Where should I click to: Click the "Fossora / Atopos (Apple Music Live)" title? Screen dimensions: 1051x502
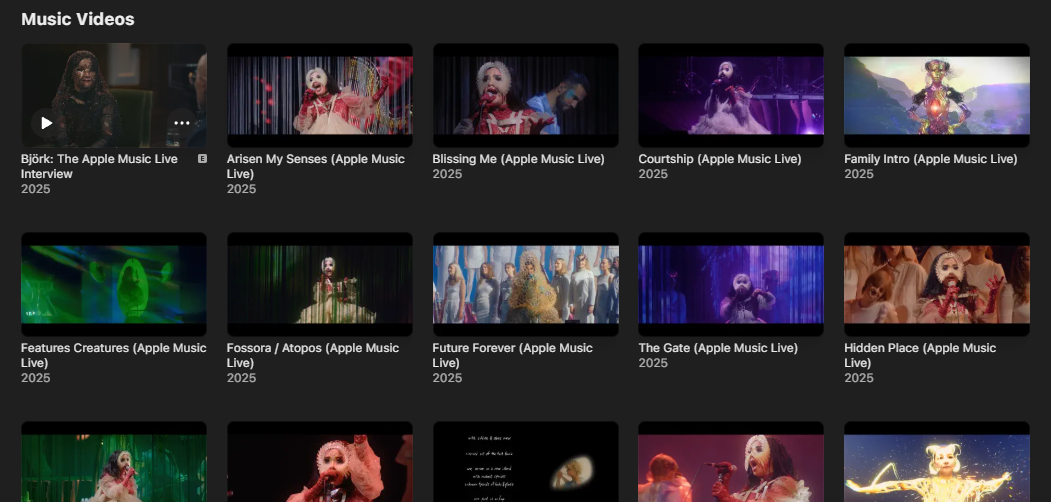[x=313, y=355]
